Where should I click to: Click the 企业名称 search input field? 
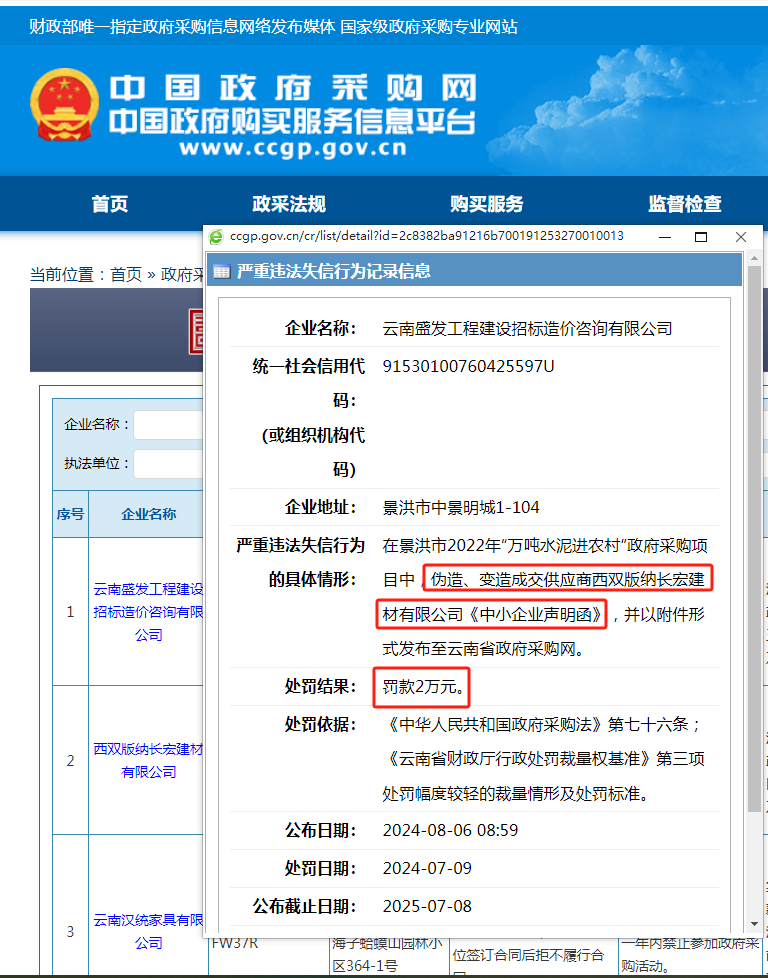168,425
